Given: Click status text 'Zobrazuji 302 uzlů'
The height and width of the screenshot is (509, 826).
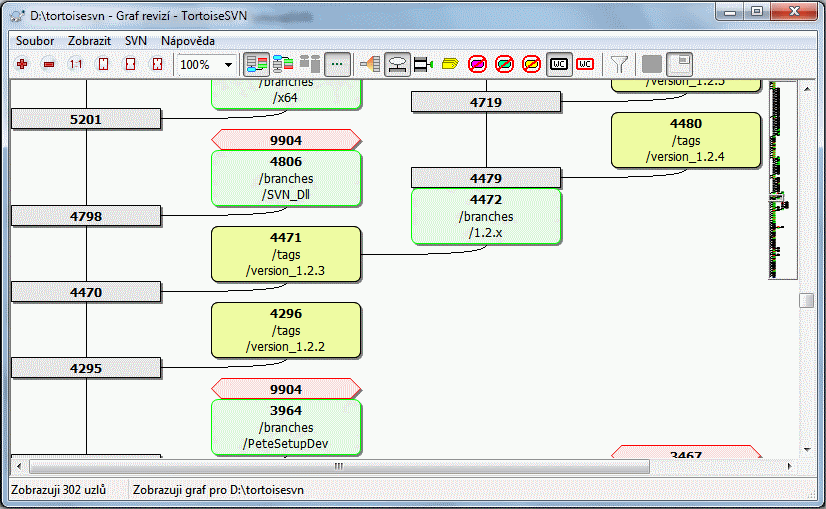Looking at the screenshot, I should [x=58, y=490].
